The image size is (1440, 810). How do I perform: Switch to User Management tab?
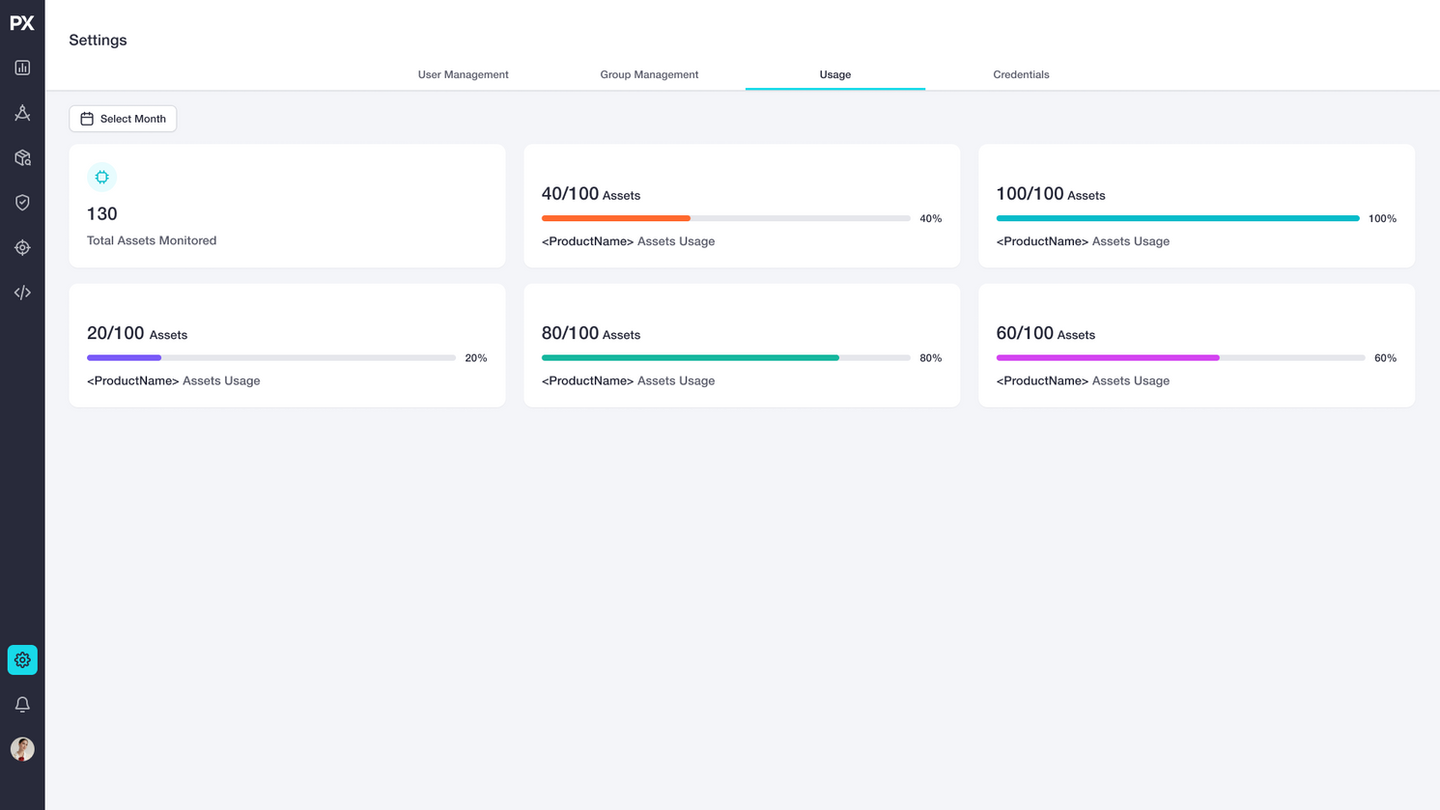[463, 75]
